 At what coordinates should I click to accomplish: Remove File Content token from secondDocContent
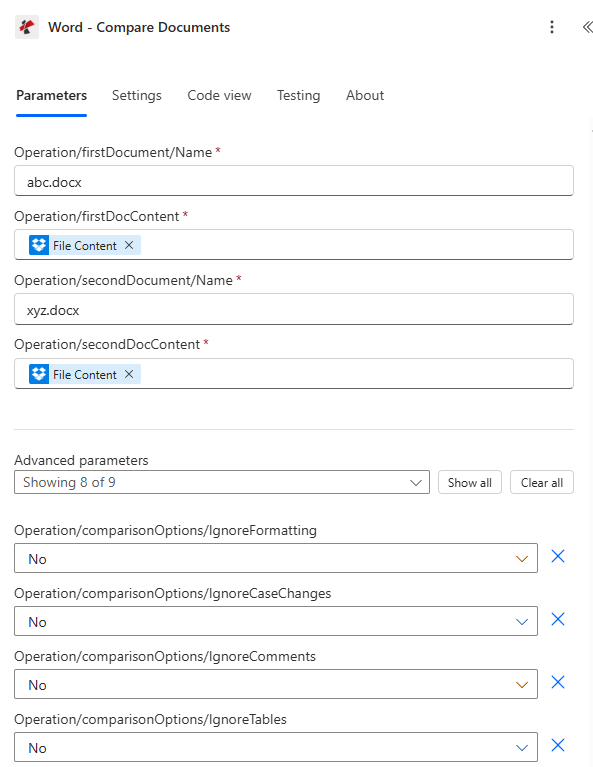129,374
